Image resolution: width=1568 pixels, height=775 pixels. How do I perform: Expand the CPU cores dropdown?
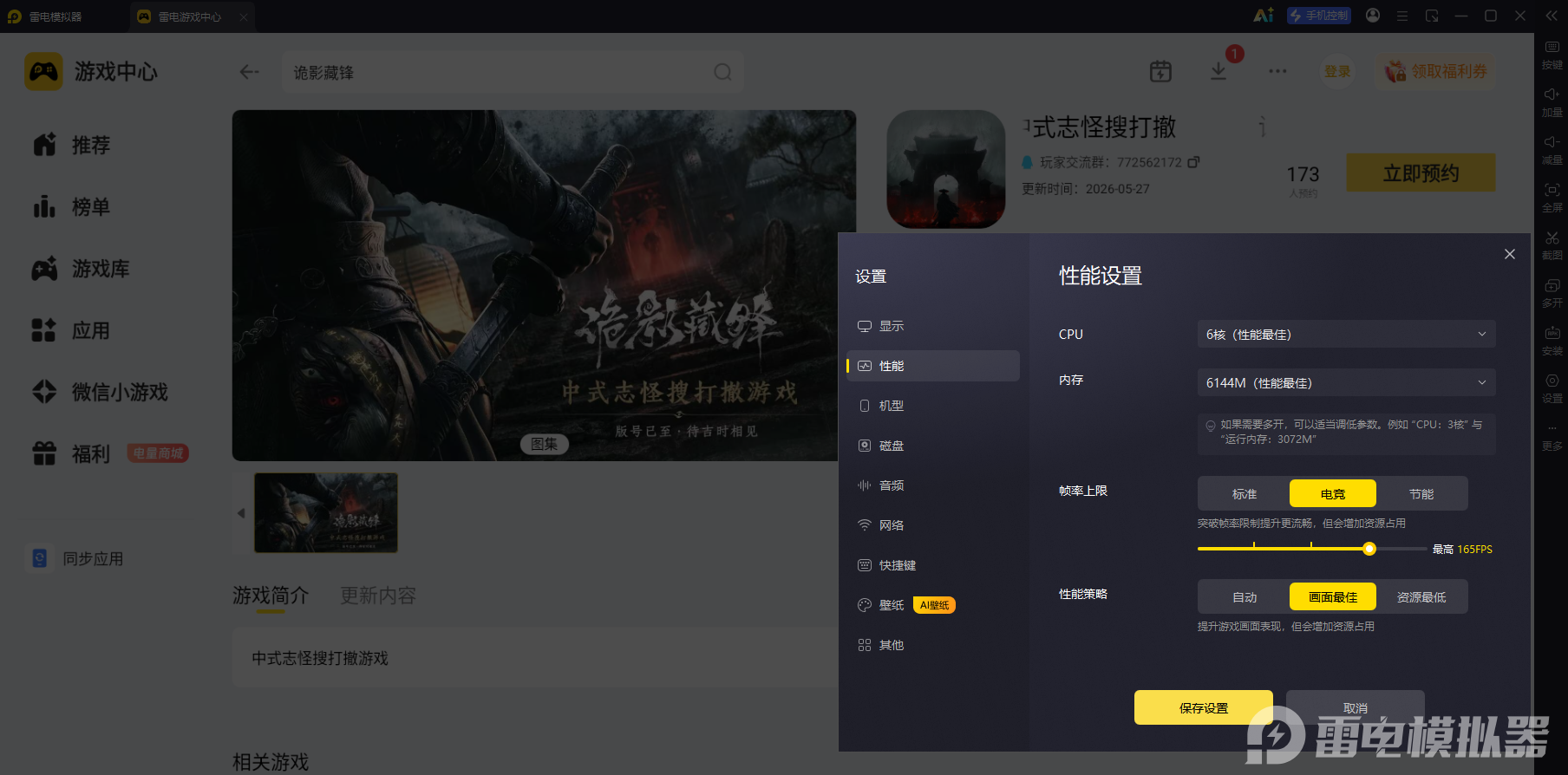coord(1346,334)
